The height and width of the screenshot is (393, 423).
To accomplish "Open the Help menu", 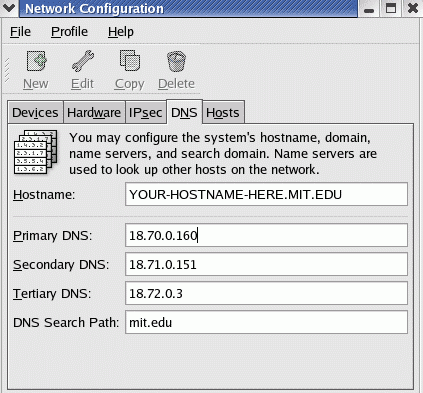I will (x=121, y=32).
